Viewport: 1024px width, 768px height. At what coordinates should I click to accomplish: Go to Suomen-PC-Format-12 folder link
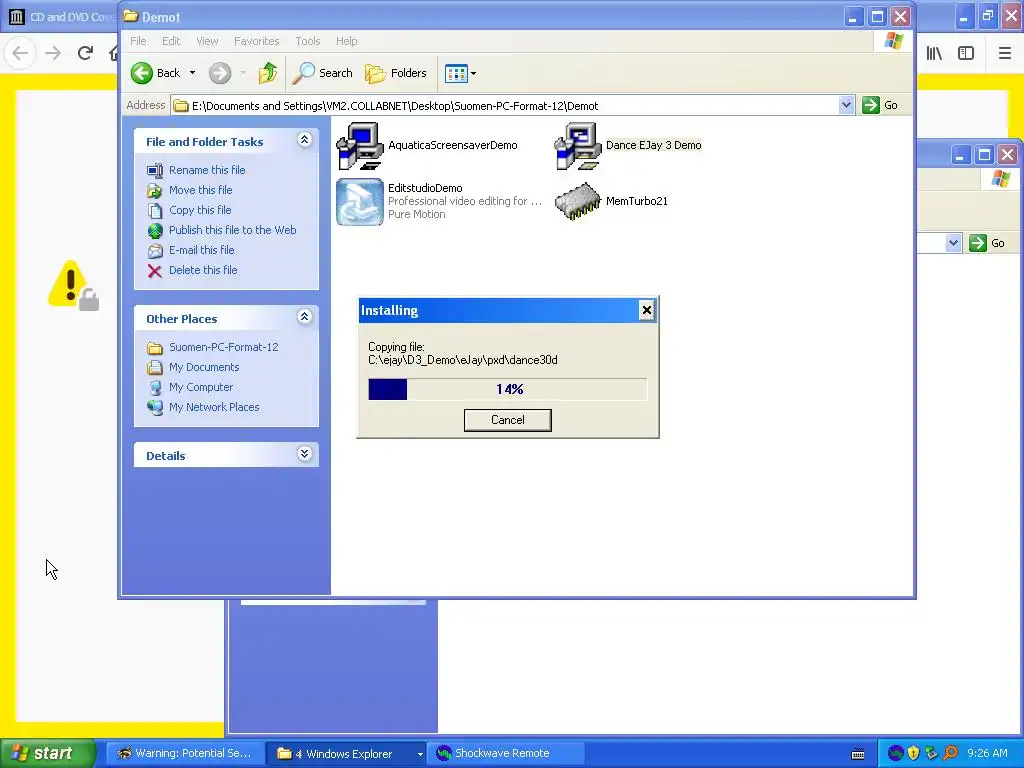tap(223, 347)
